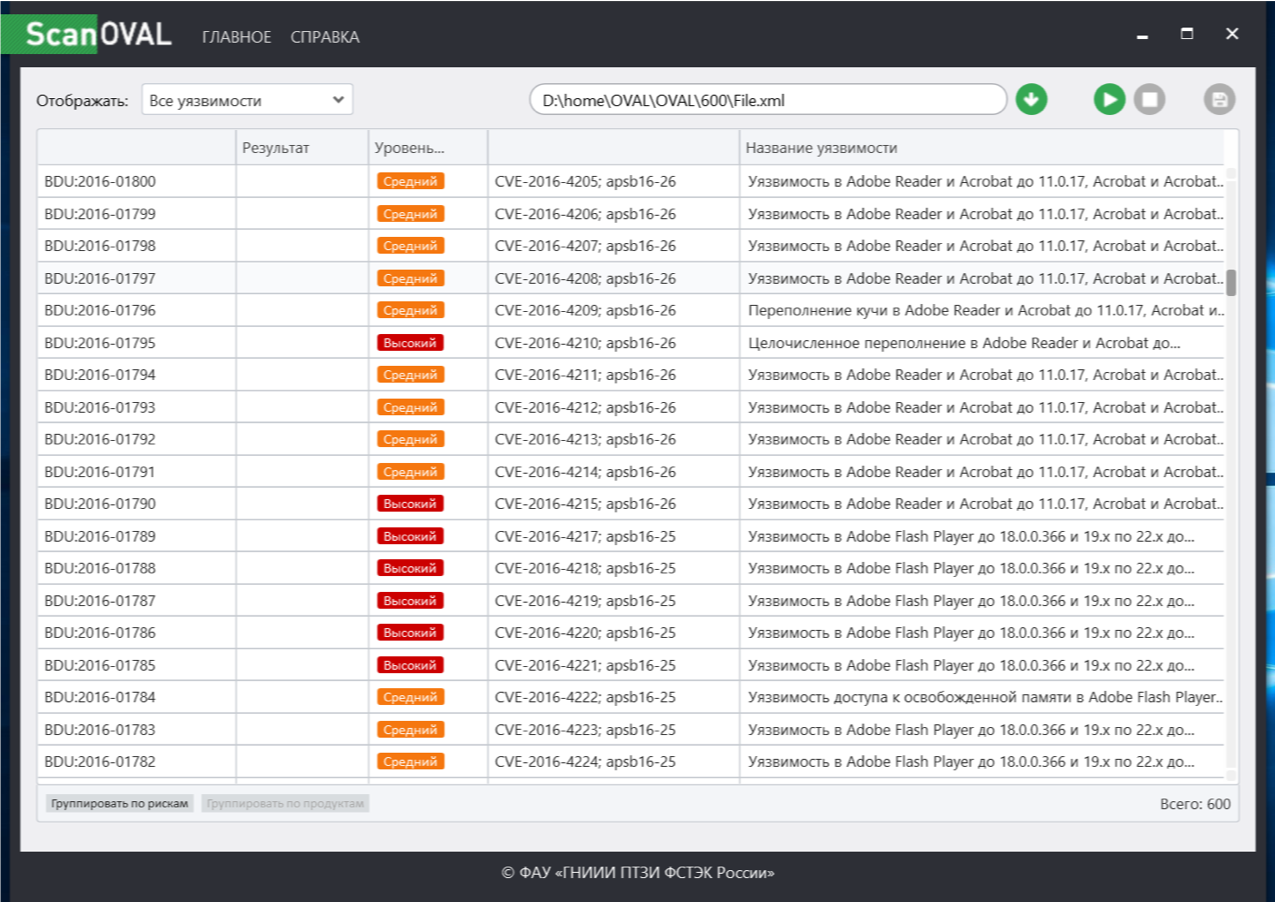Click the green download file icon
The image size is (1275, 902).
click(1031, 100)
